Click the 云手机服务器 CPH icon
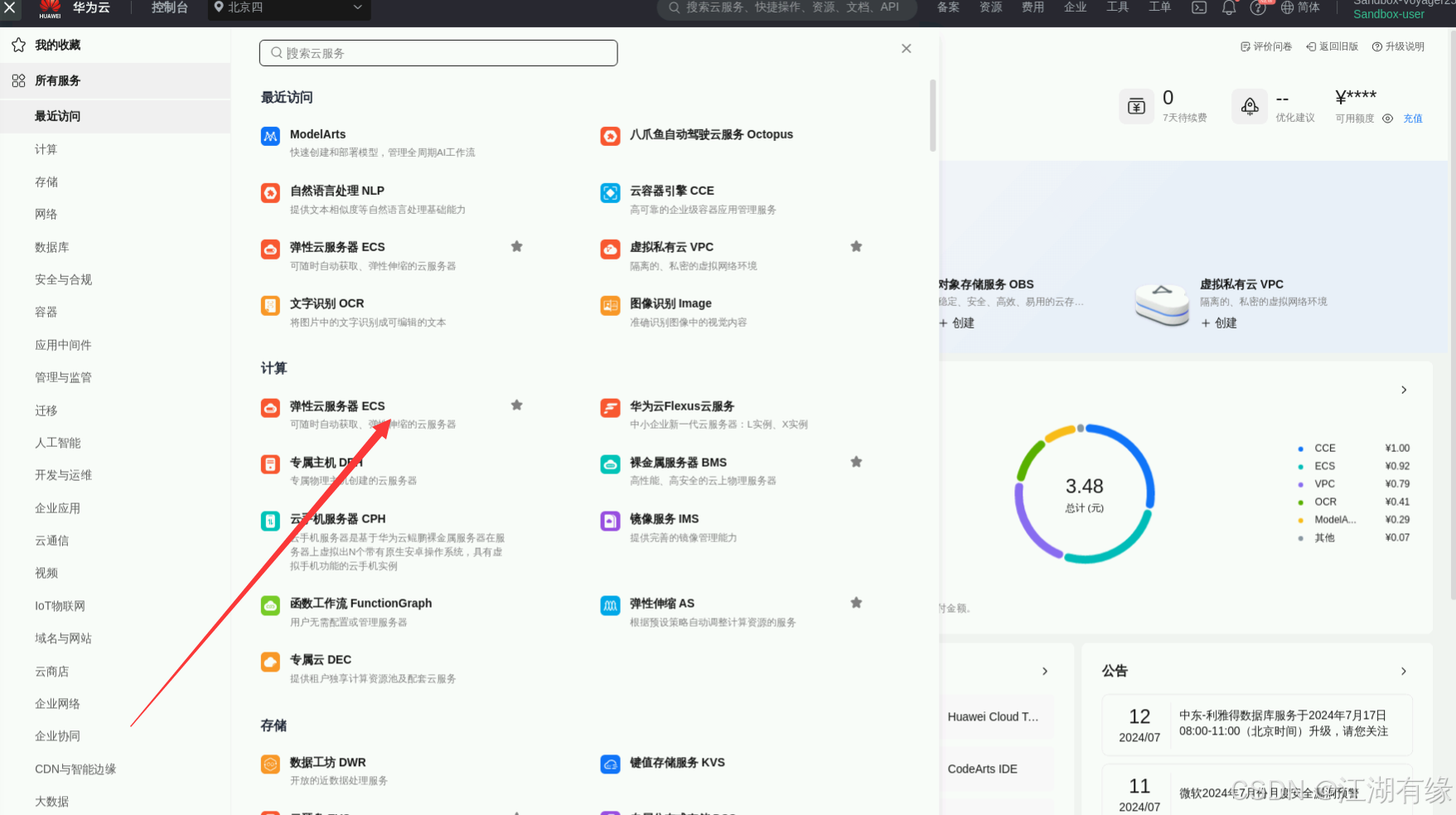 coord(270,521)
